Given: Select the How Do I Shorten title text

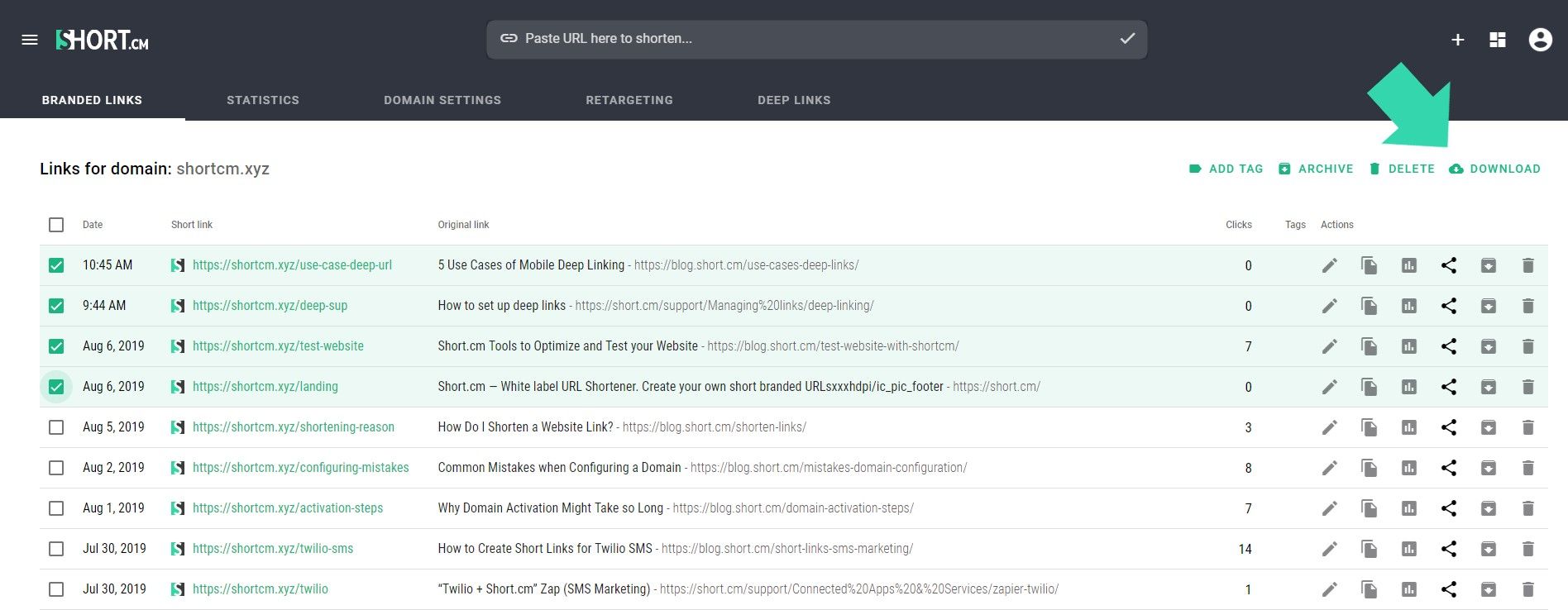Looking at the screenshot, I should [525, 427].
